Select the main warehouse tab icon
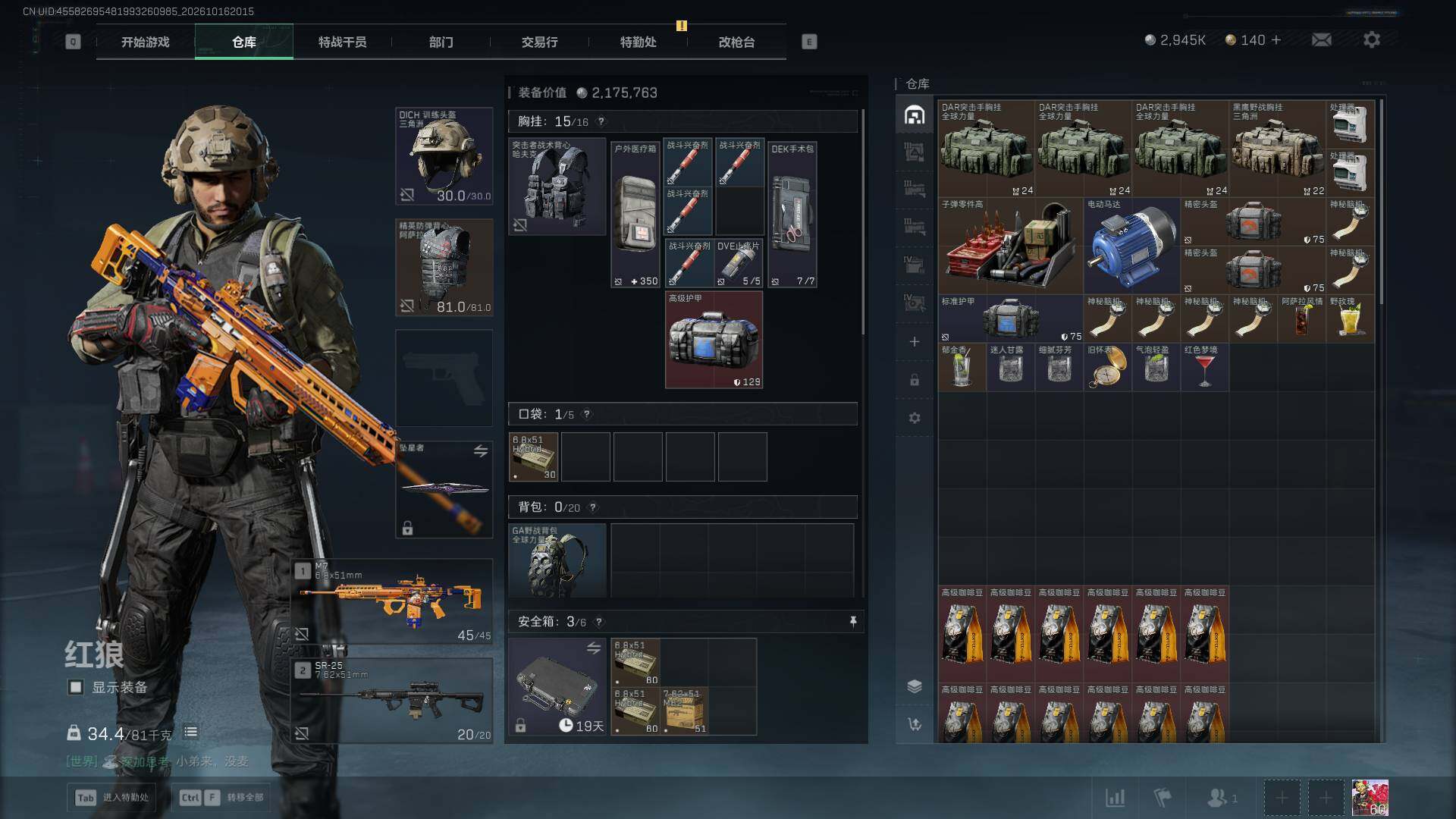The width and height of the screenshot is (1456, 819). (x=915, y=115)
